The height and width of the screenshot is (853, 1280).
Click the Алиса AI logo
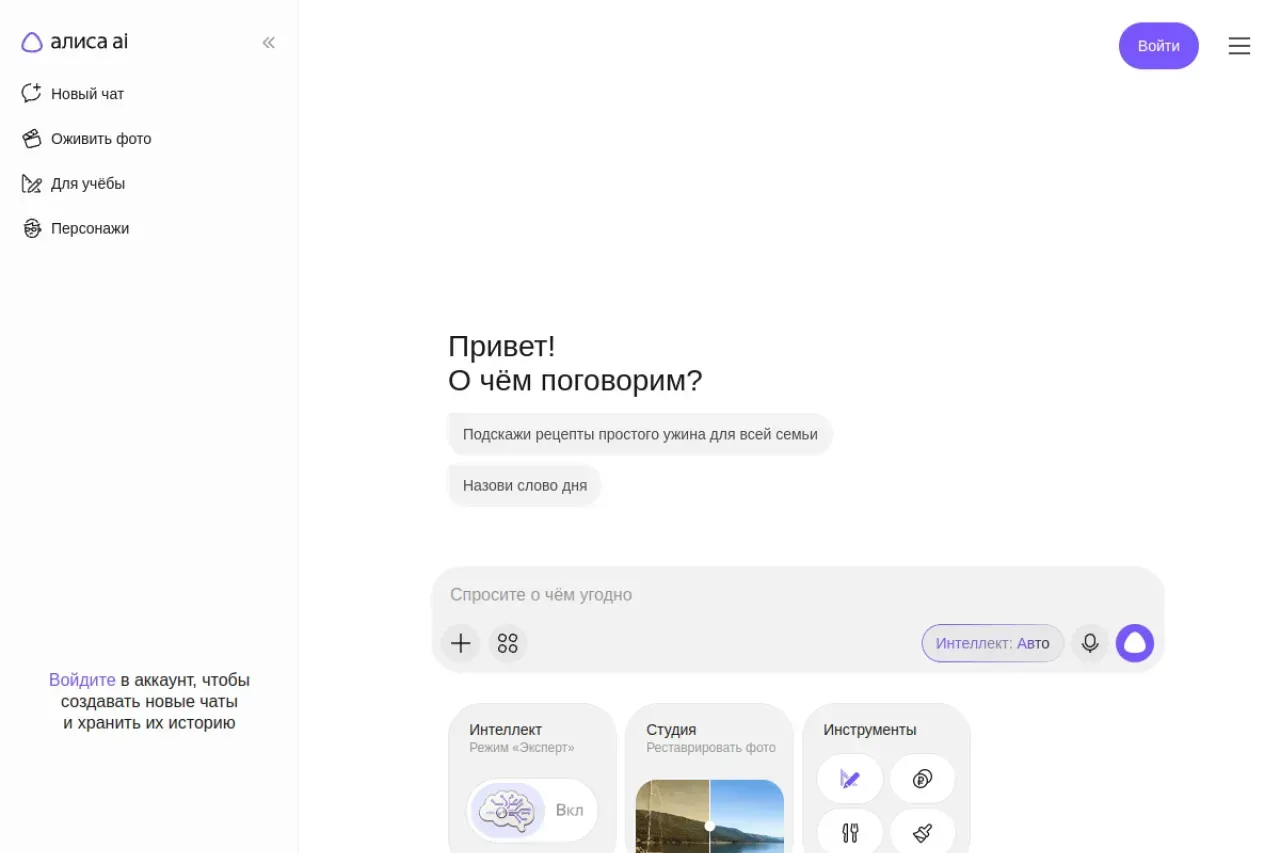coord(75,42)
